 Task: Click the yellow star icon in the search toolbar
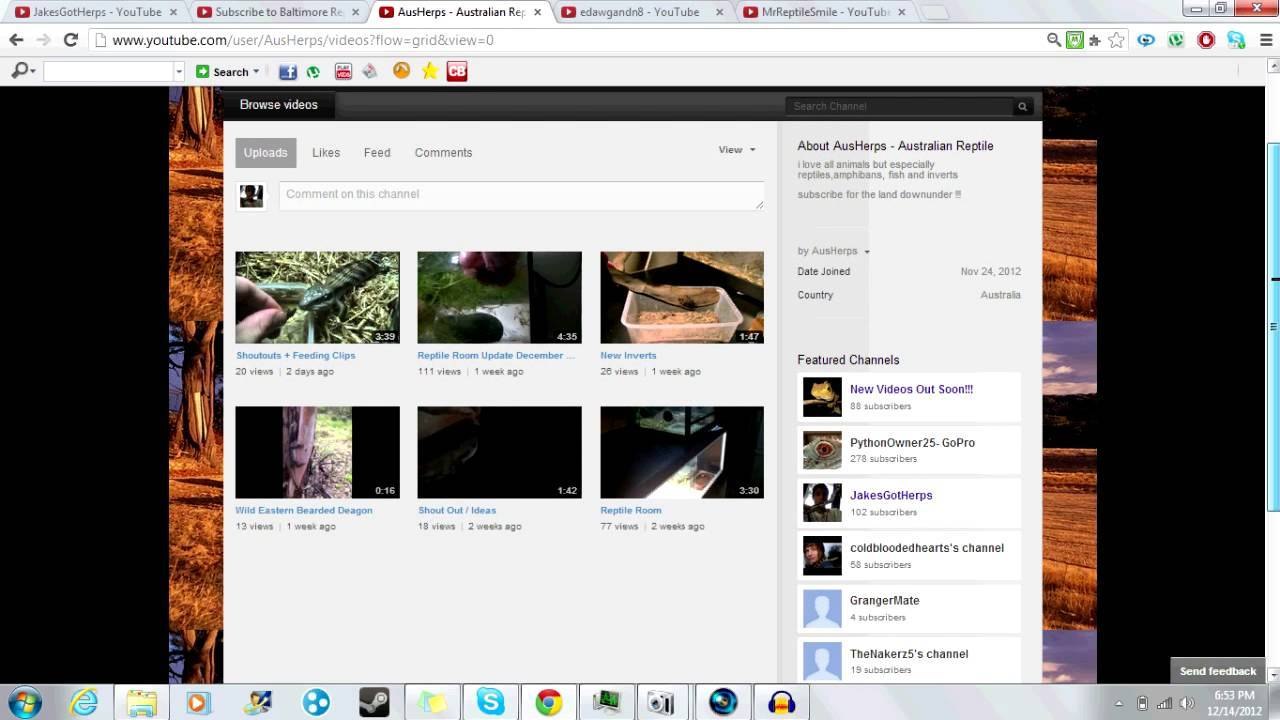tap(430, 71)
